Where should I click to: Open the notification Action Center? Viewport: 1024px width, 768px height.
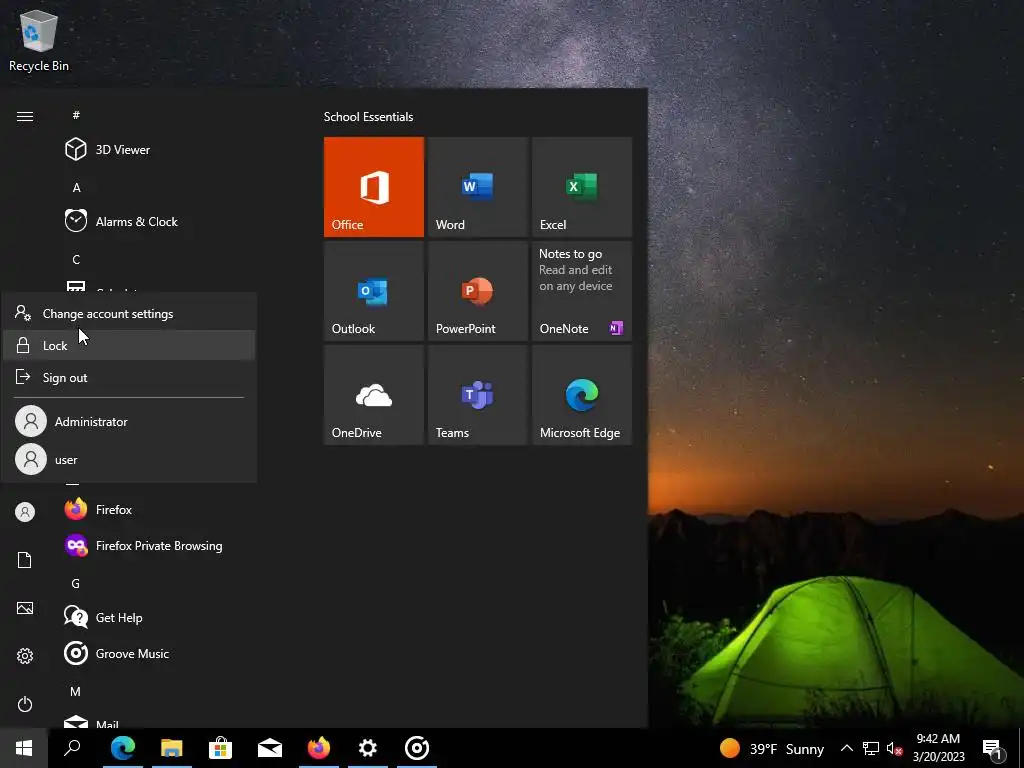point(993,749)
